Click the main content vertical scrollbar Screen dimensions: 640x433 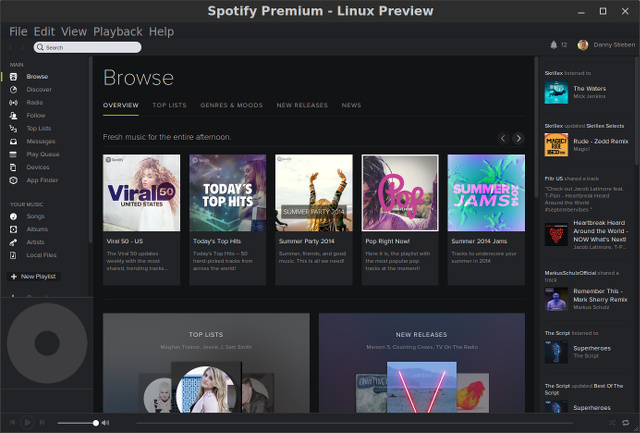click(536, 127)
